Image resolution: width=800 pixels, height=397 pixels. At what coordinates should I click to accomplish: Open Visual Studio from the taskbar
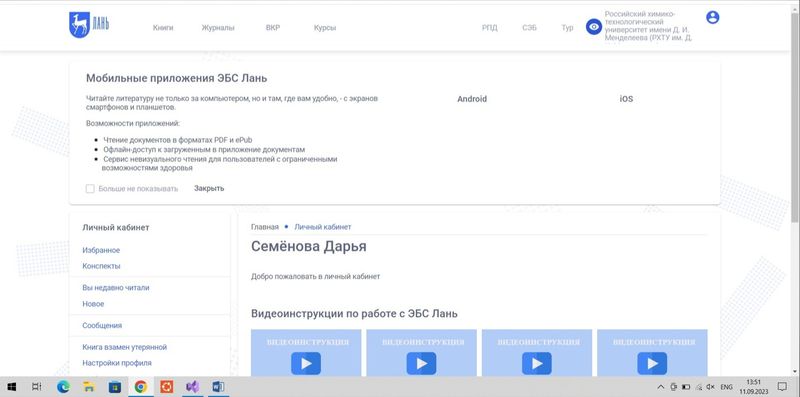click(192, 387)
